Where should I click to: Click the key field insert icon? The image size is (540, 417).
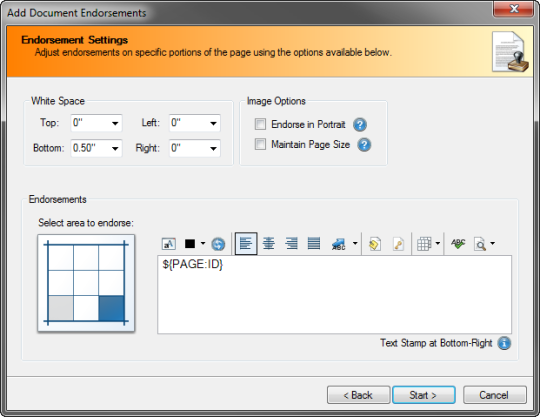[x=398, y=244]
